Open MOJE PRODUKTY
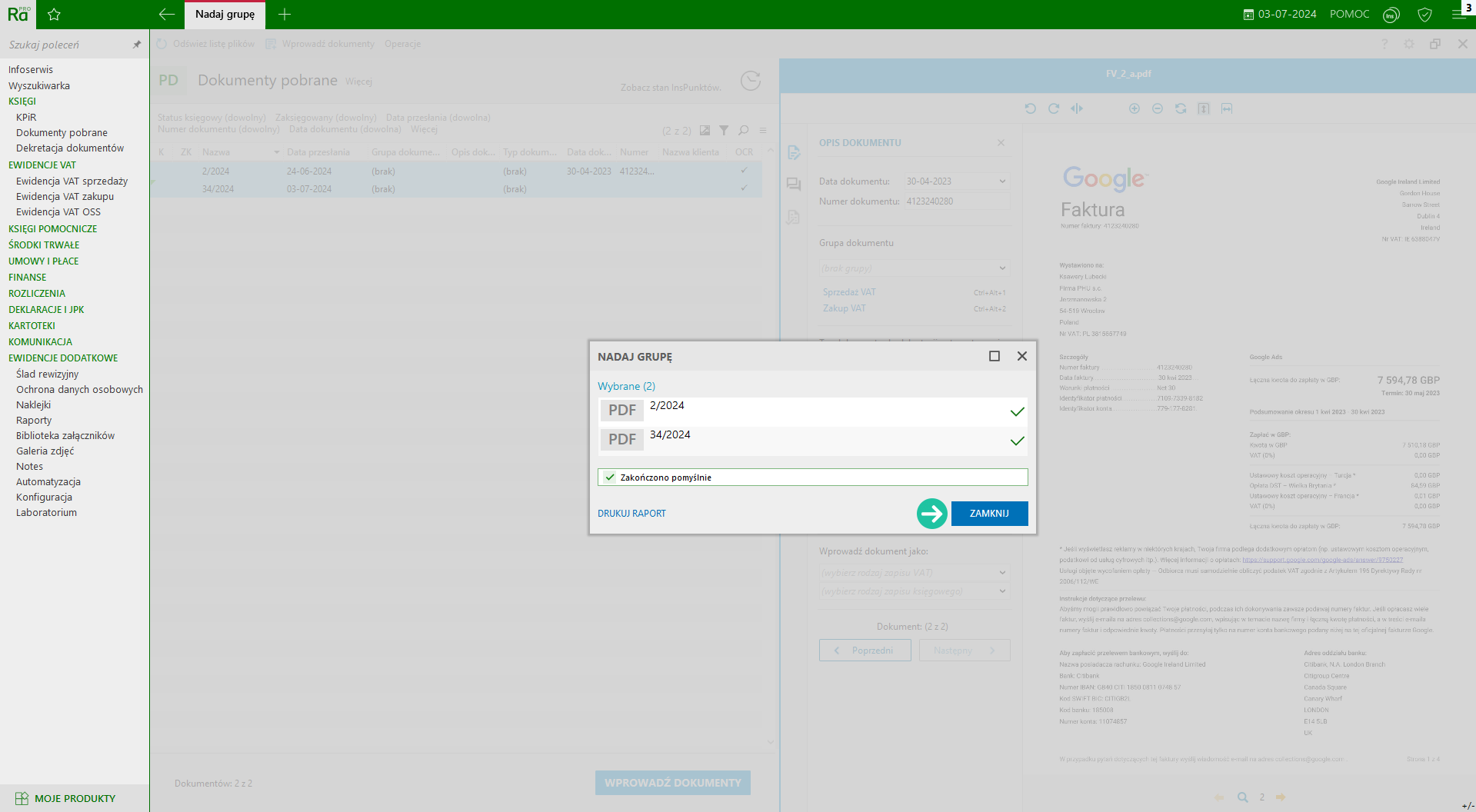Screen dimensions: 1476x812 (65, 798)
